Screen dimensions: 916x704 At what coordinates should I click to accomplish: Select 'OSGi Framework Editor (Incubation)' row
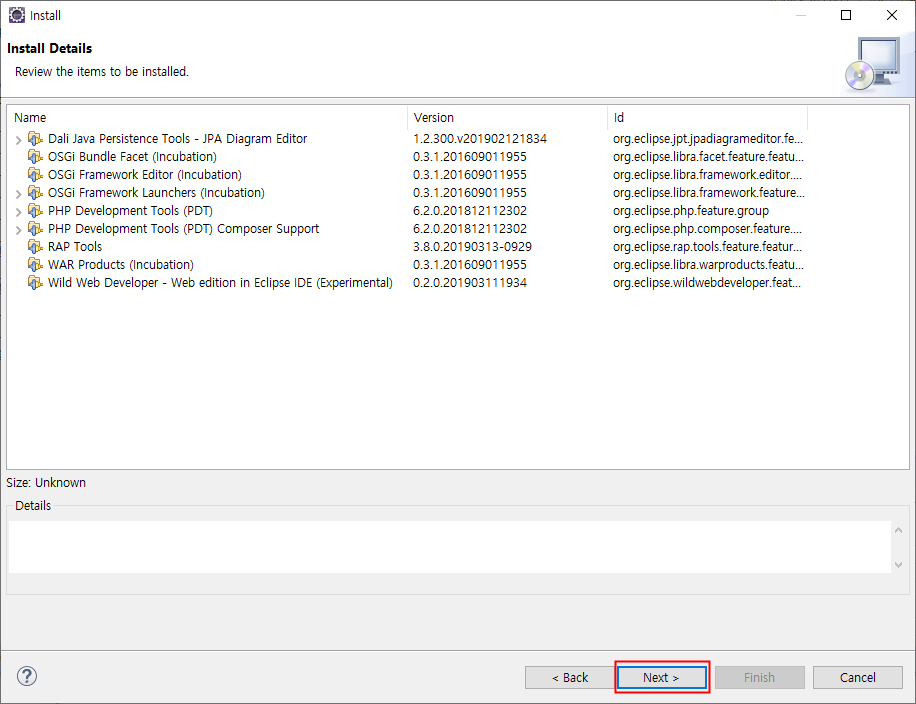(145, 175)
